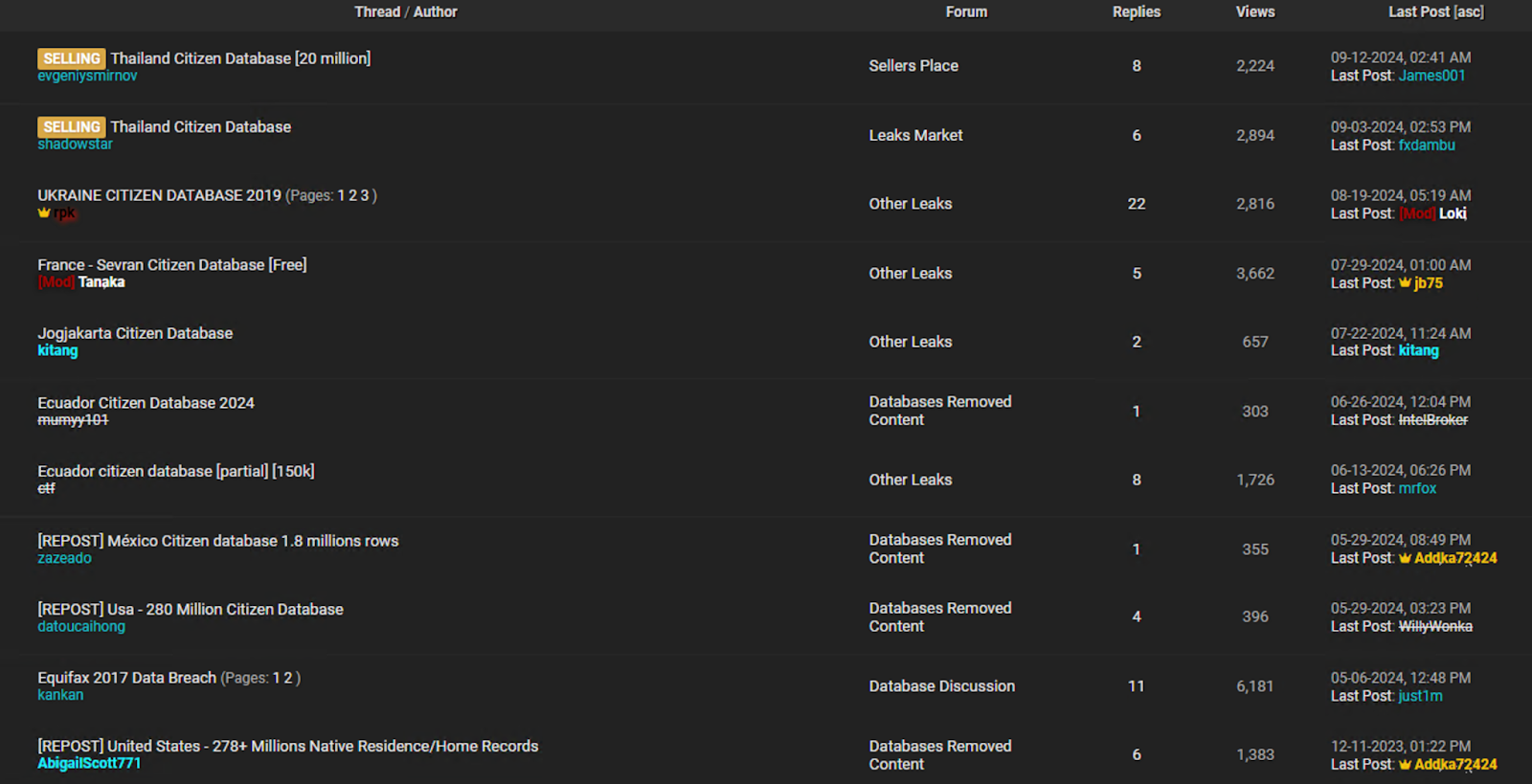
Task: View last poster James001's profile
Action: 1431,76
